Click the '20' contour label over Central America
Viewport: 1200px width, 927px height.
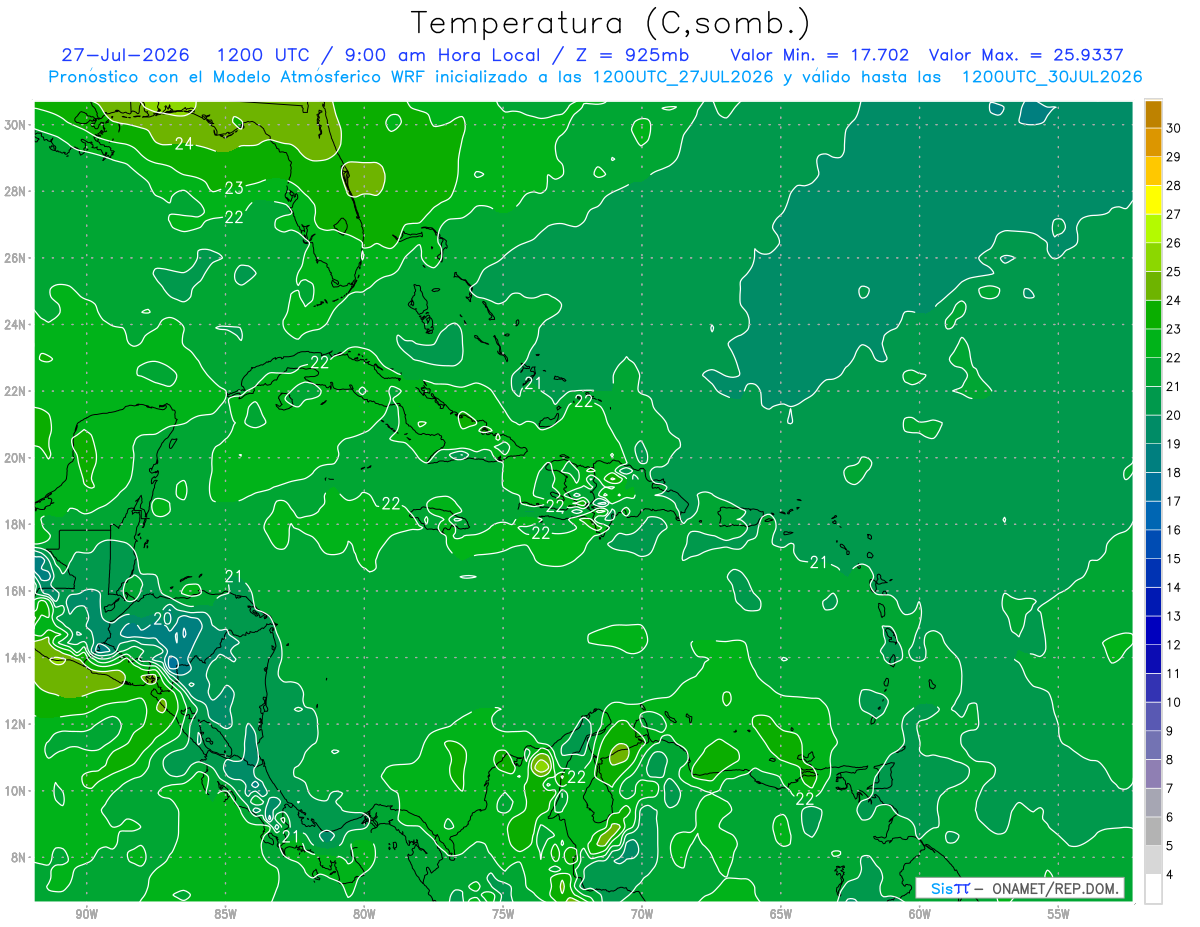(x=162, y=619)
